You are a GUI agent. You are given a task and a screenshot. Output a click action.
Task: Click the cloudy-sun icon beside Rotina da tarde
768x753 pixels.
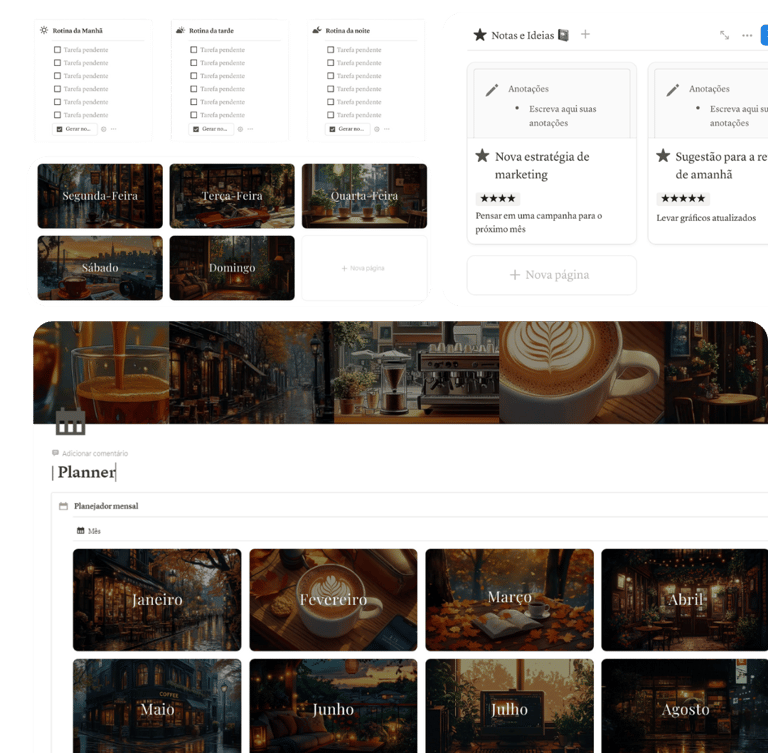pos(180,30)
